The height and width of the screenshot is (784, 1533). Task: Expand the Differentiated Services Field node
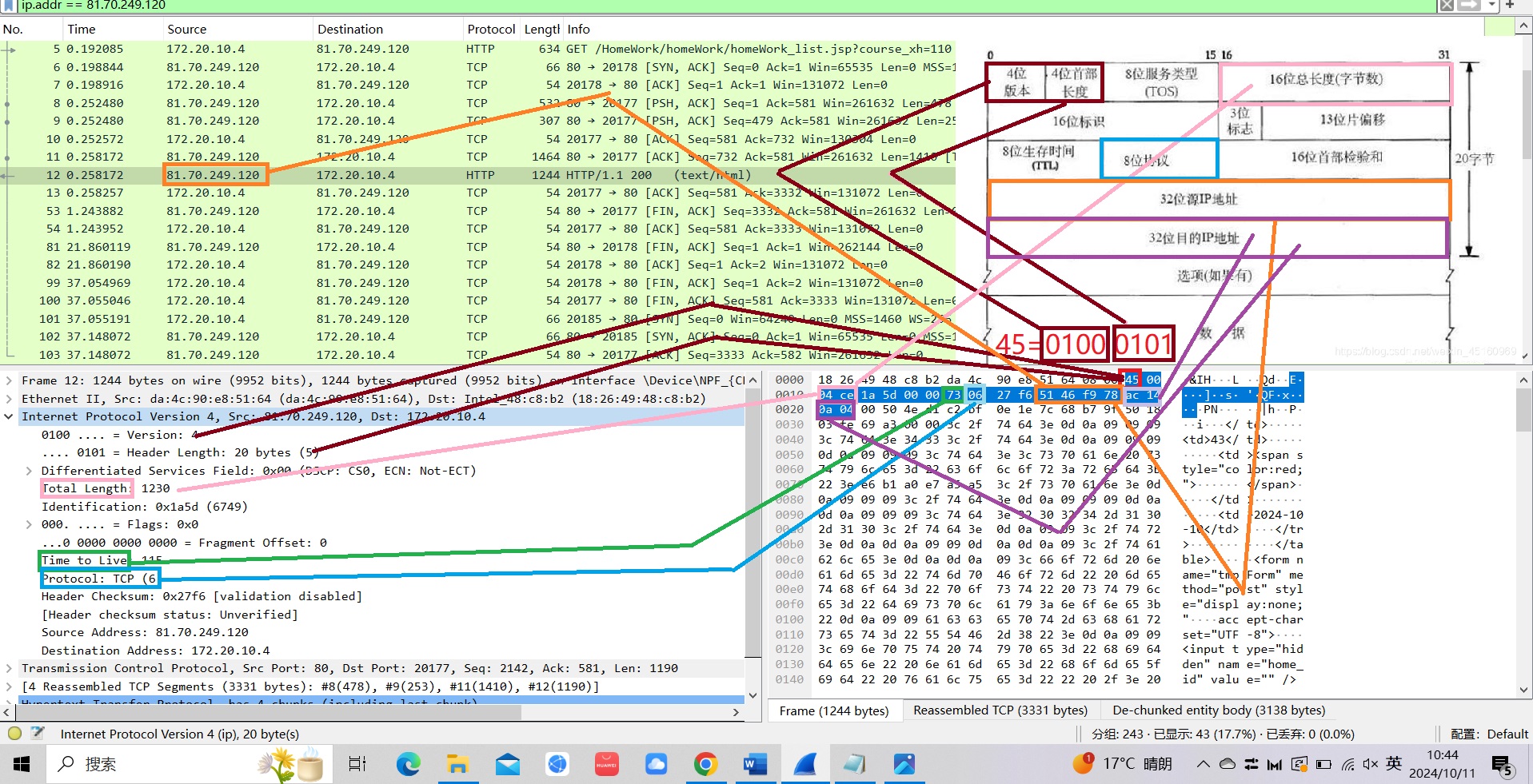point(29,471)
